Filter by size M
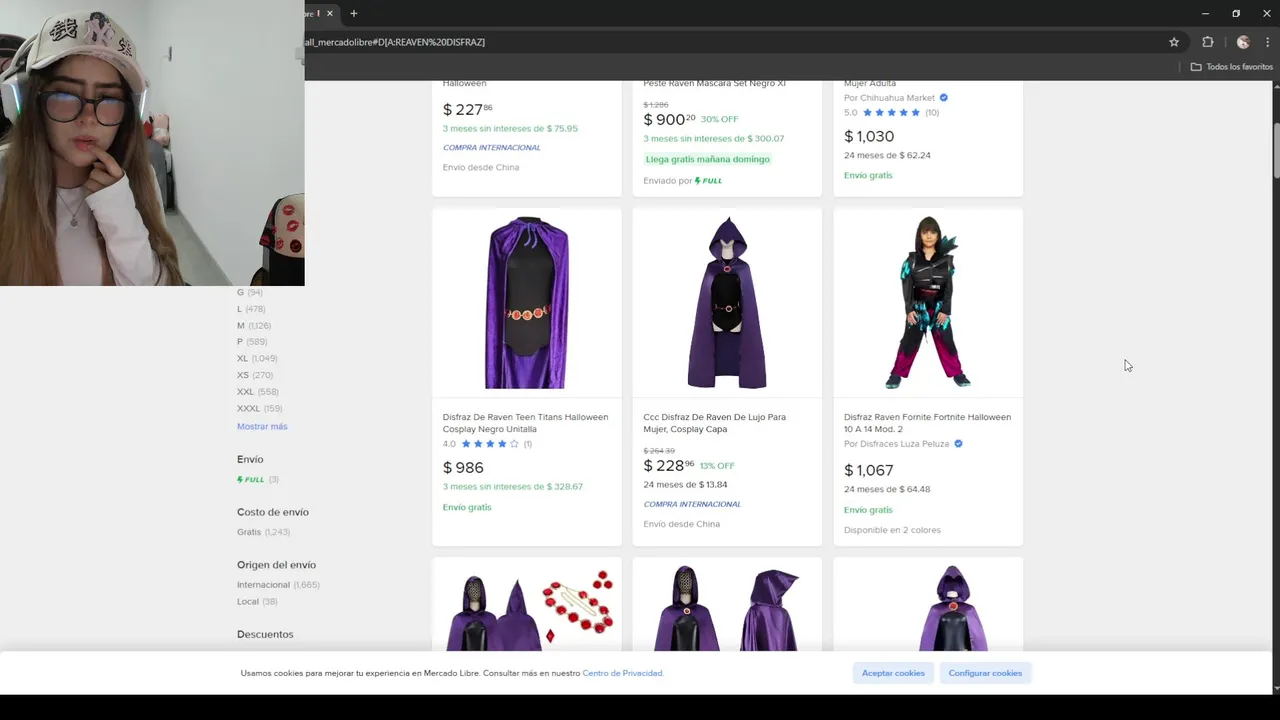This screenshot has height=720, width=1280. tap(254, 325)
